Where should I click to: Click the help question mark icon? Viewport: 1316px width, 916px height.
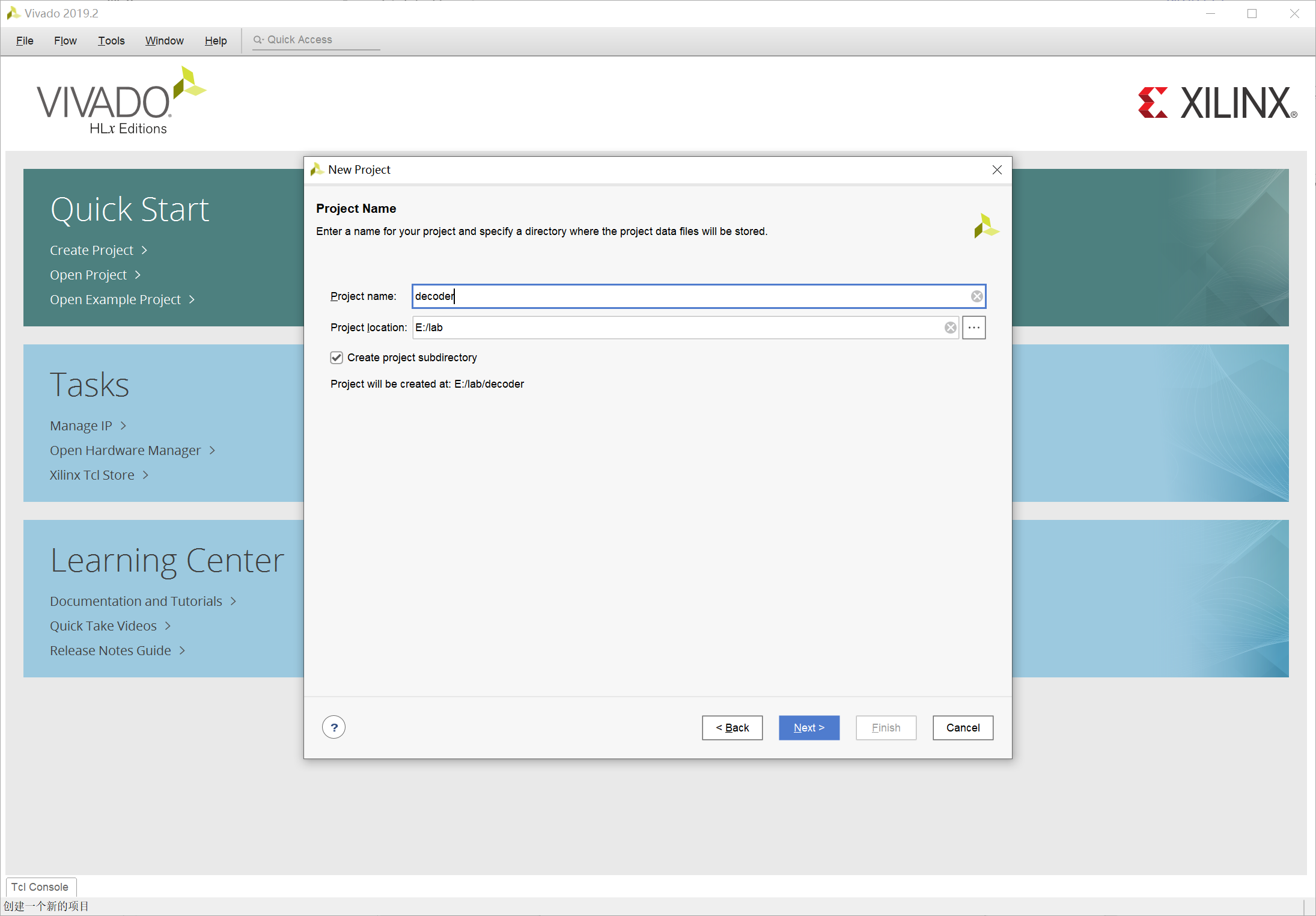coord(334,727)
